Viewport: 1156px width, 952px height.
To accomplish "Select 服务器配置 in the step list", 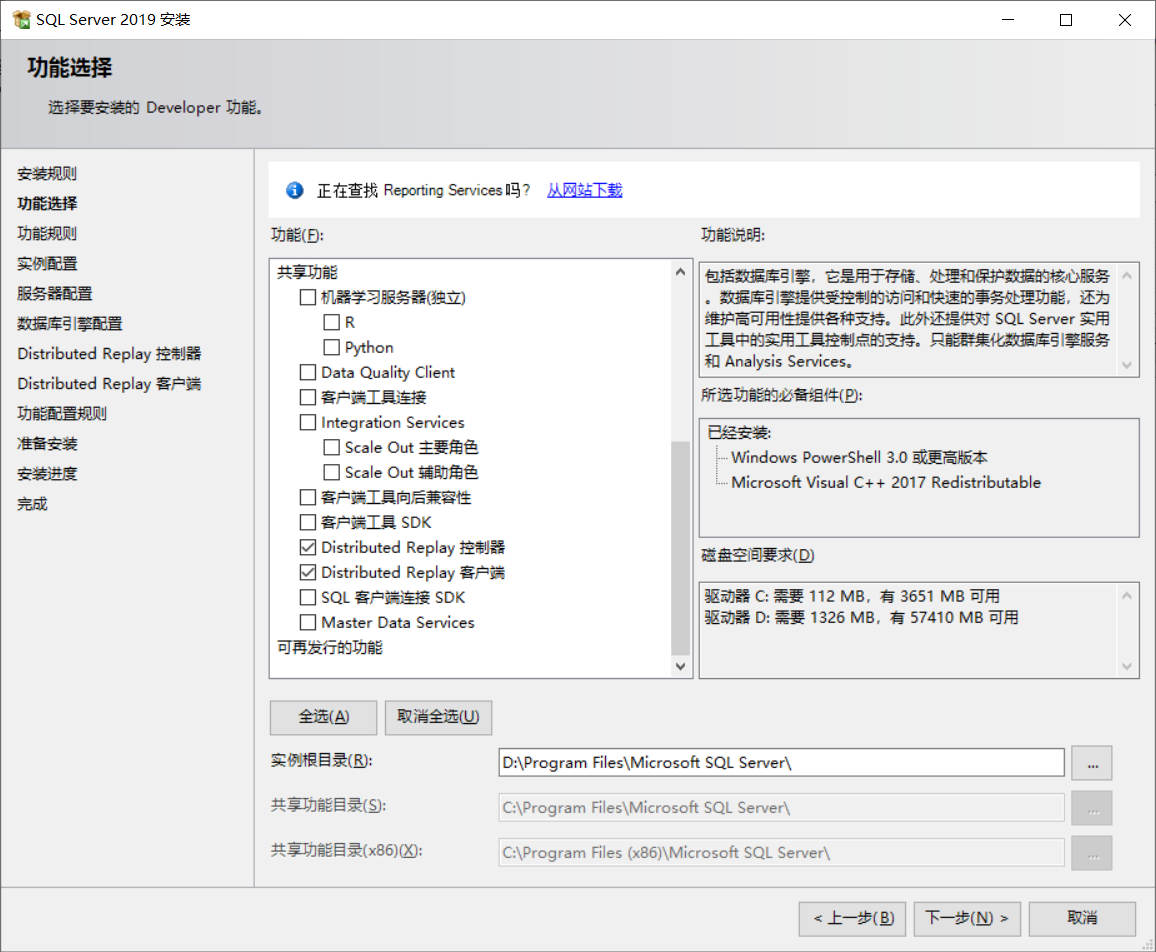I will 55,293.
